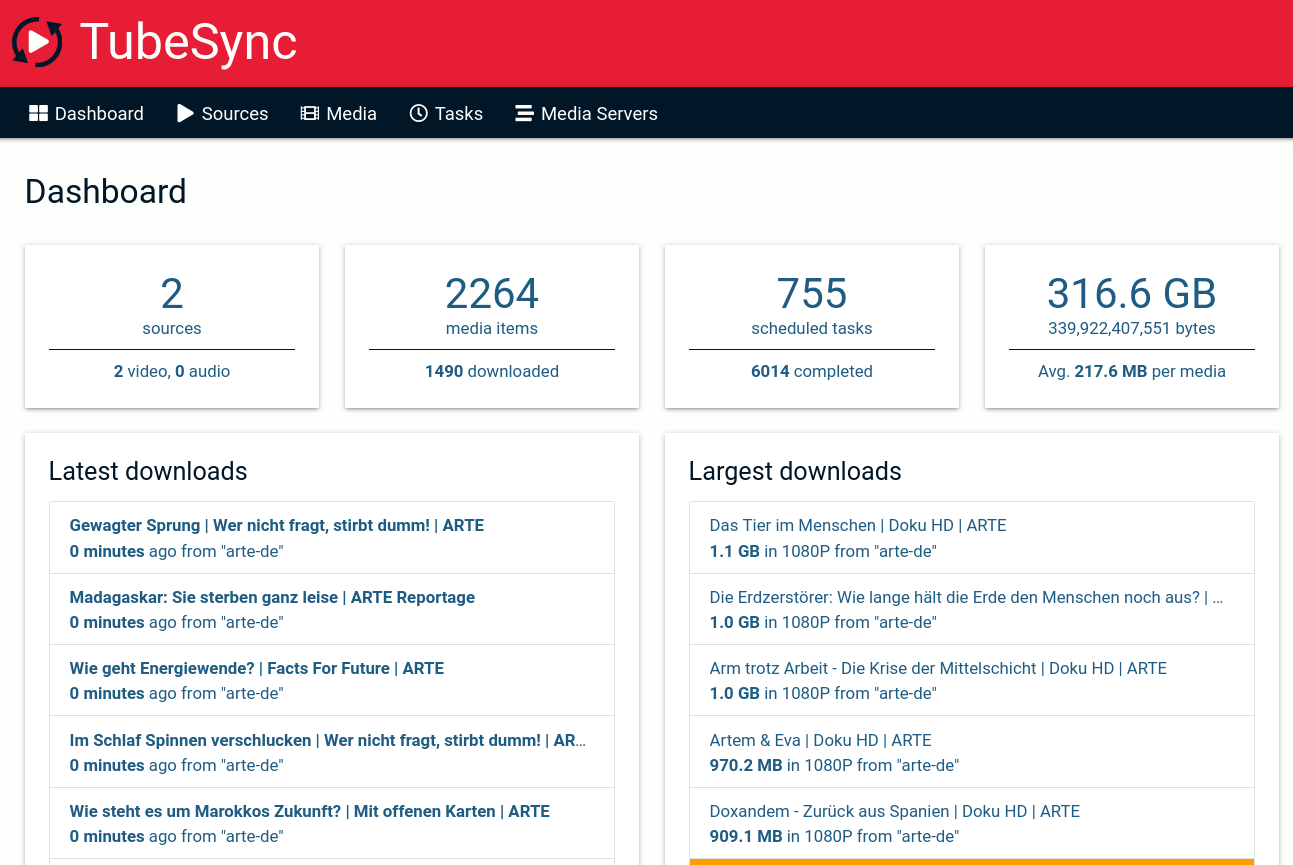Click the TubeSync sync-play logo icon
The height and width of the screenshot is (865, 1293).
pos(37,43)
